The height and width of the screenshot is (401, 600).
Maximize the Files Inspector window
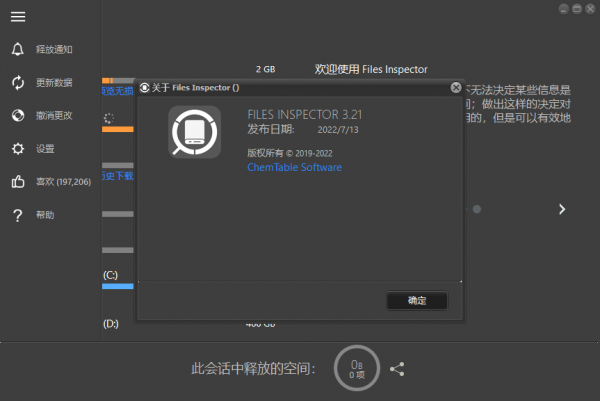[x=577, y=9]
